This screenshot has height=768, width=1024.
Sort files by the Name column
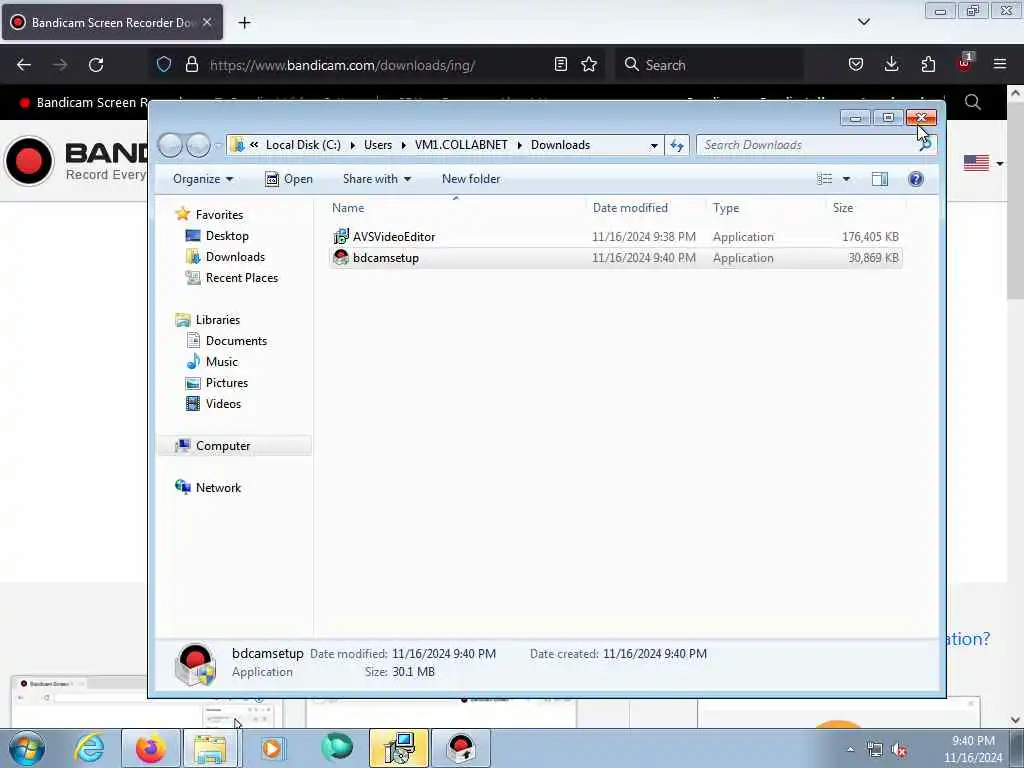click(348, 208)
